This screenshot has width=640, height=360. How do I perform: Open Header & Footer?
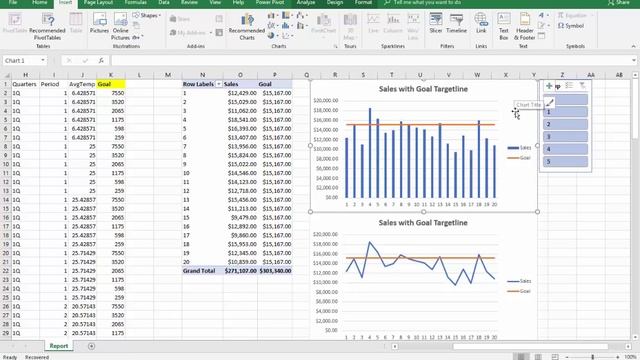coord(524,27)
